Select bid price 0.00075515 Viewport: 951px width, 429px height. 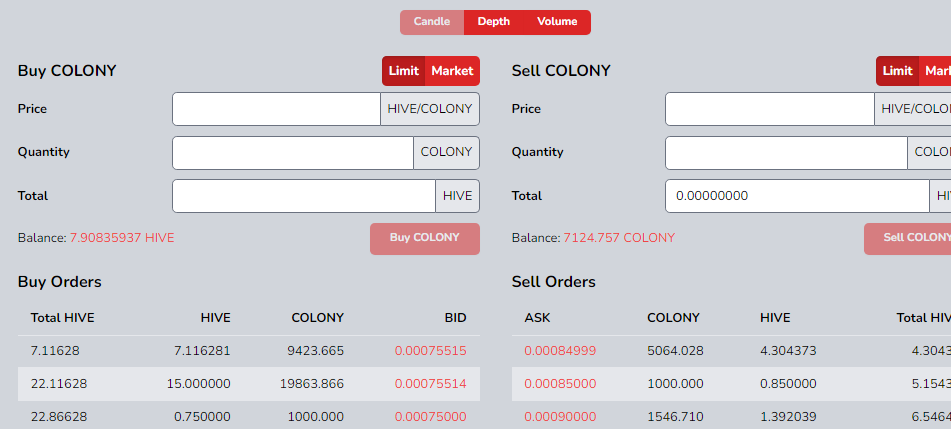[431, 351]
